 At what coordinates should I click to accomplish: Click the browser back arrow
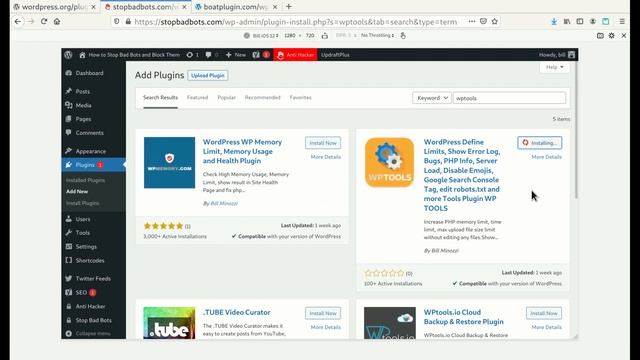[18, 21]
